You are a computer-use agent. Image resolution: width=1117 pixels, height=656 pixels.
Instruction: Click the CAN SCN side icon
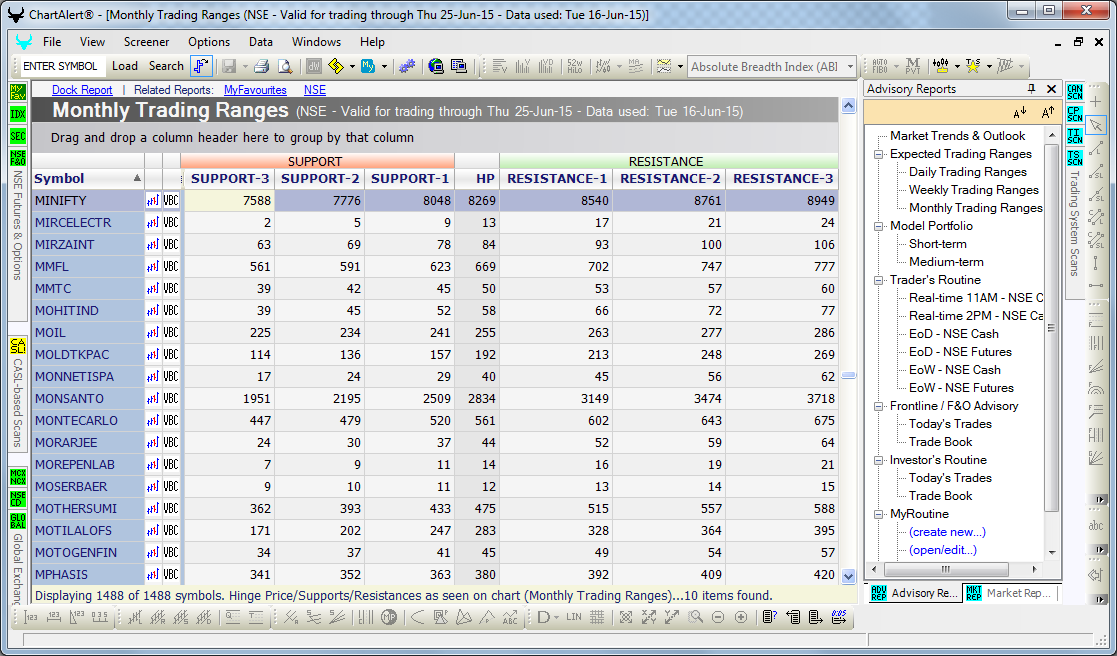pos(1074,92)
